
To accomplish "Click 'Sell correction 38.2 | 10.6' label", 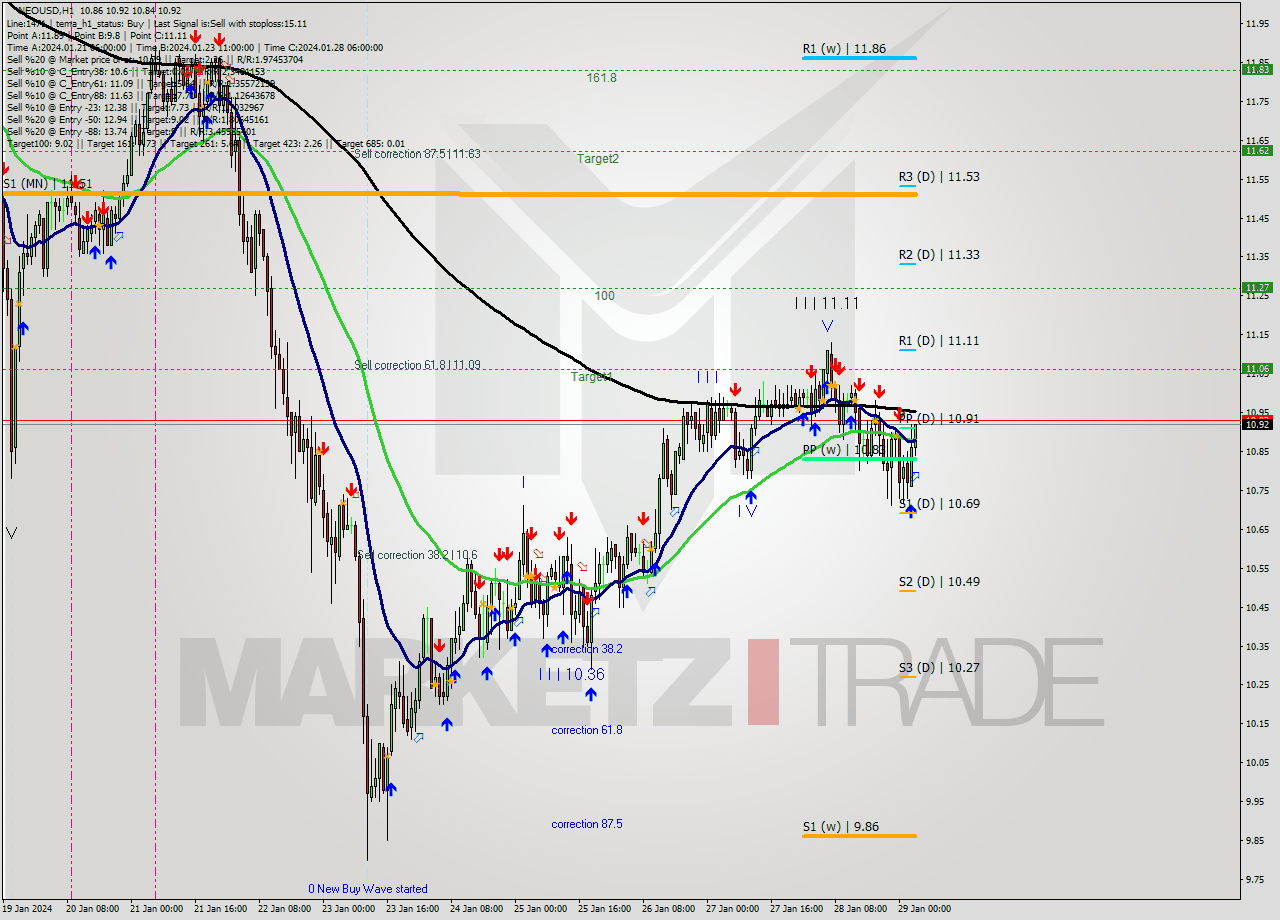I will tap(417, 554).
